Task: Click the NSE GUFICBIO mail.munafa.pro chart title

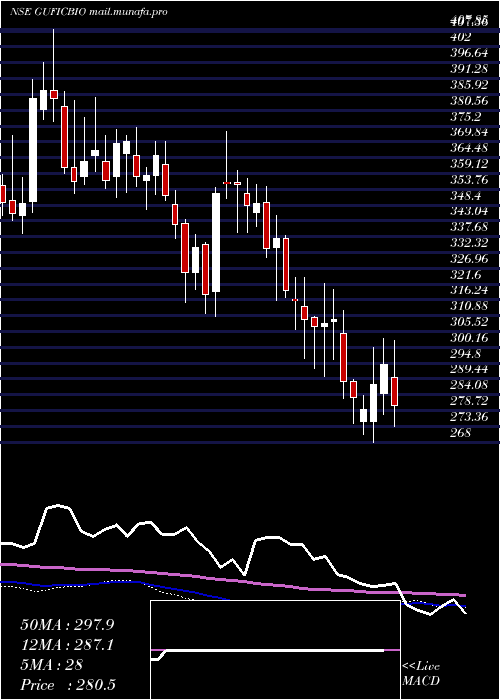Action: tap(89, 12)
